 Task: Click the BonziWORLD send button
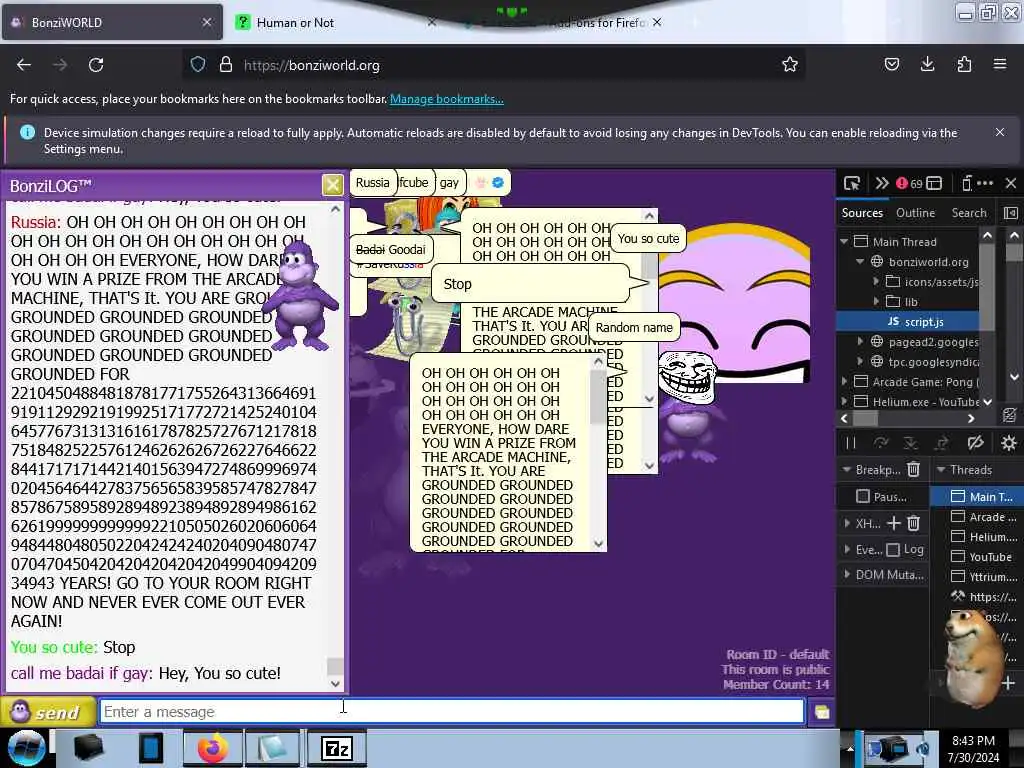(47, 712)
